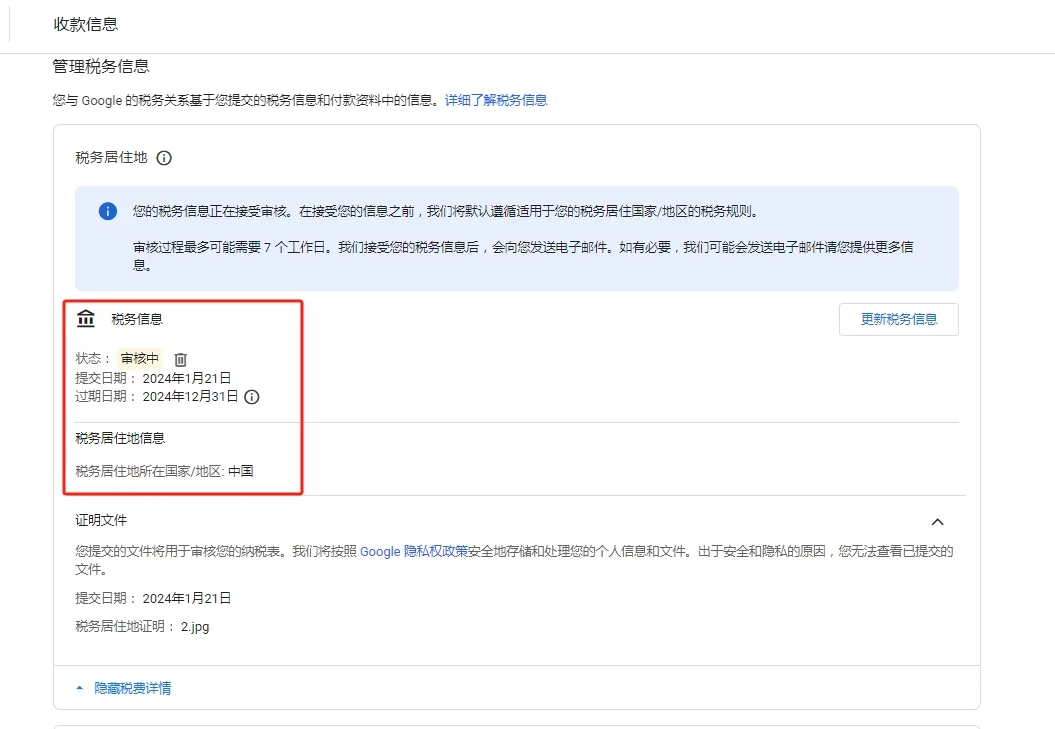This screenshot has height=729, width=1055.
Task: Click the 收款信息 page title
Action: pos(86,24)
